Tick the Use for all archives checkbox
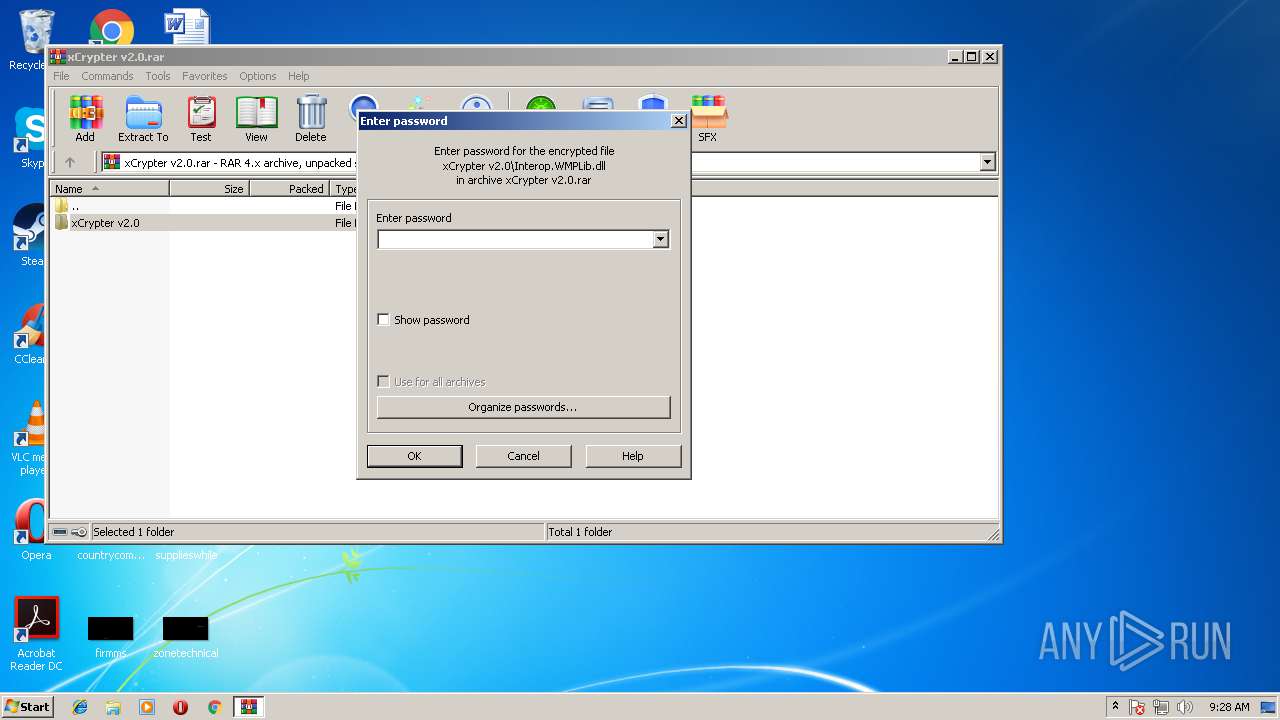Image resolution: width=1280 pixels, height=720 pixels. coord(383,382)
